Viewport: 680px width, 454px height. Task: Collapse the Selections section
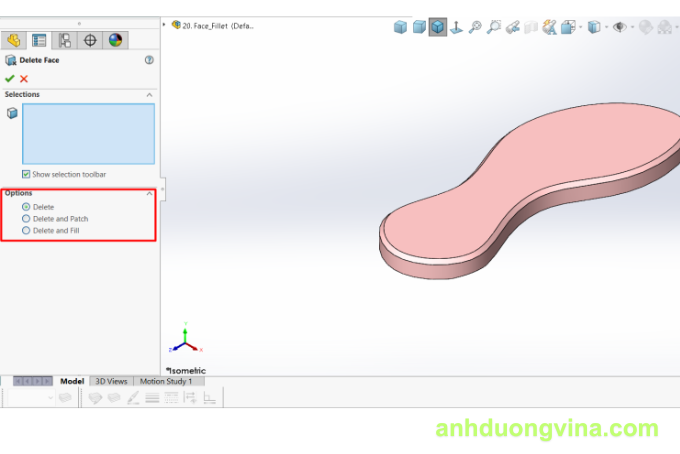click(x=150, y=95)
